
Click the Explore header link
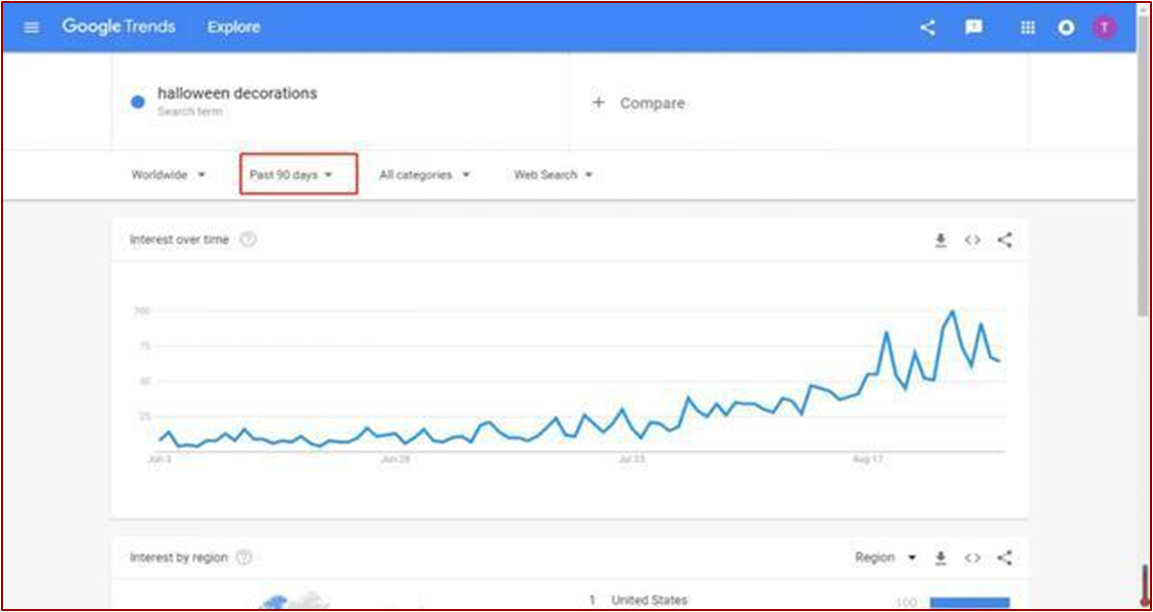click(x=233, y=27)
